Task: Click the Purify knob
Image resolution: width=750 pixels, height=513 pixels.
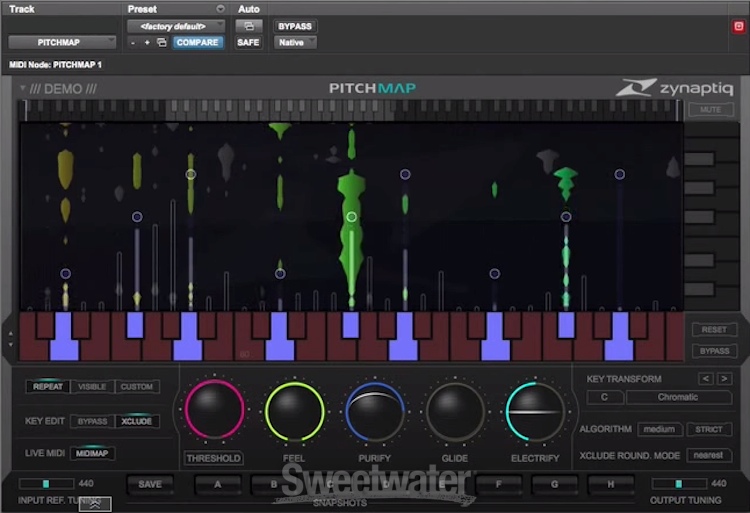Action: 375,411
